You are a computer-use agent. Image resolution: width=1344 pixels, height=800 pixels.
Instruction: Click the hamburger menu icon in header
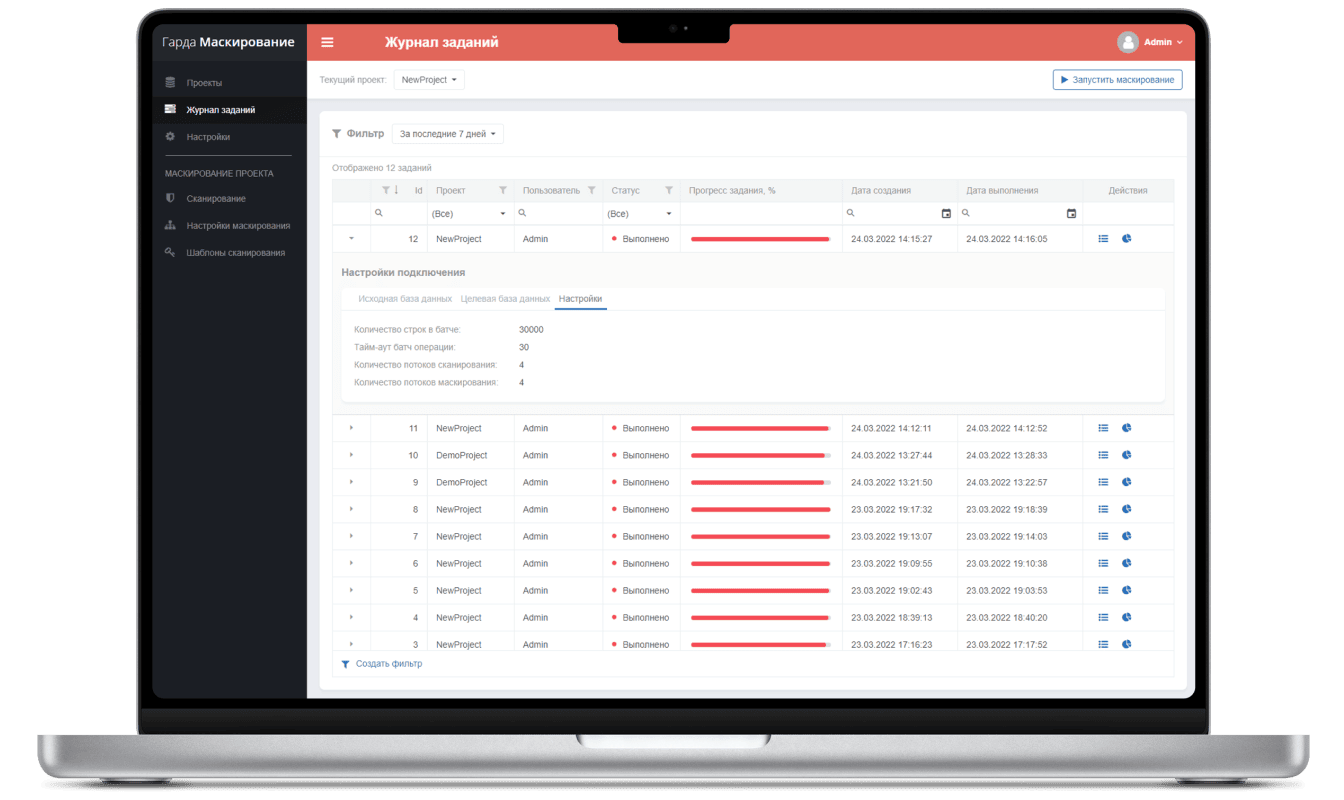(327, 42)
